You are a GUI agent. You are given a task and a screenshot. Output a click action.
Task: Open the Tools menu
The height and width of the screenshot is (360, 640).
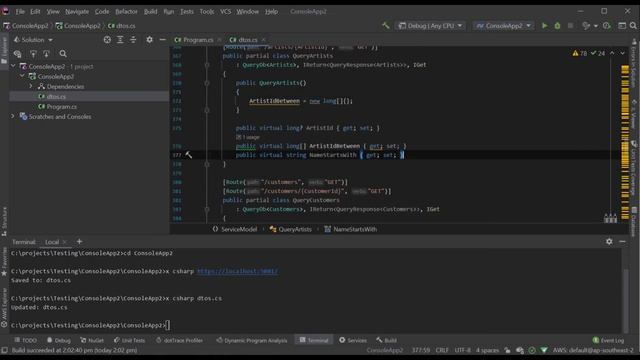coord(207,11)
